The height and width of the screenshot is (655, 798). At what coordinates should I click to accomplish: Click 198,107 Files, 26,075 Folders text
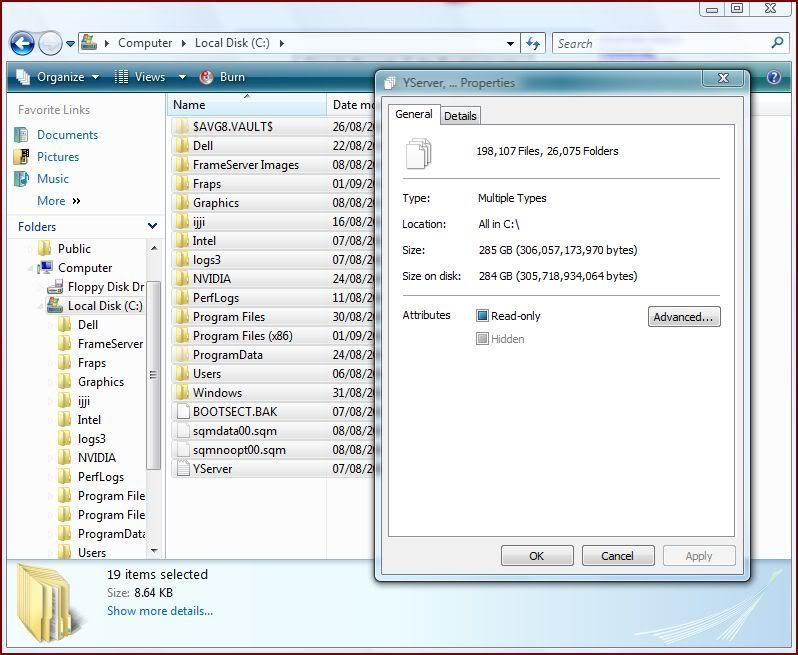click(547, 151)
